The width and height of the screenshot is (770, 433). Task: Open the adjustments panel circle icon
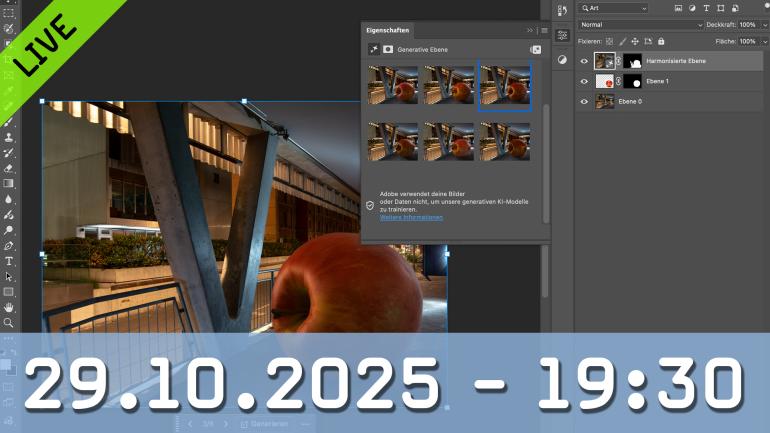[x=562, y=59]
